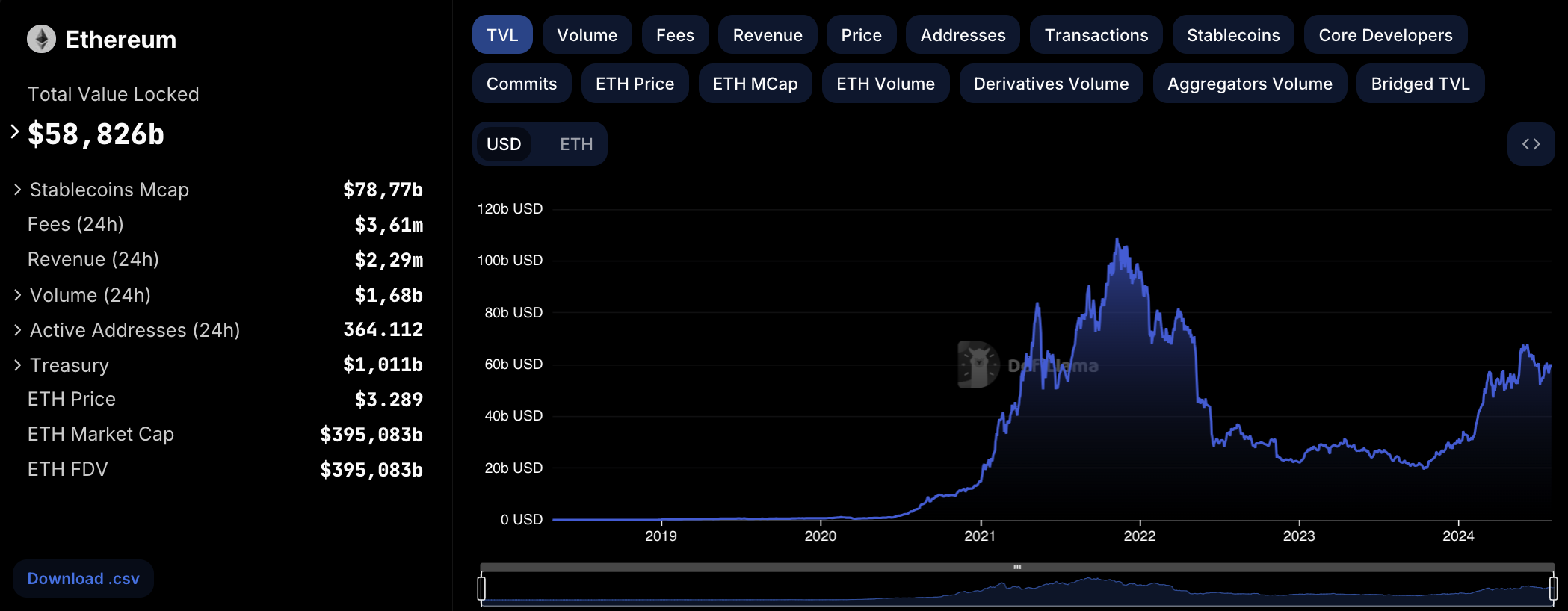Click the left range slider handle
The height and width of the screenshot is (611, 1568).
coord(481,588)
